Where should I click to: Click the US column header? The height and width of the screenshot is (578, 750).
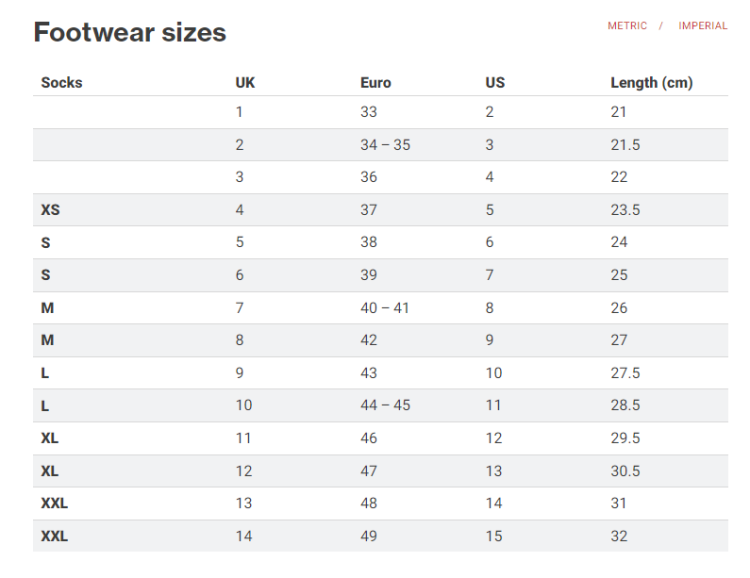(x=495, y=82)
